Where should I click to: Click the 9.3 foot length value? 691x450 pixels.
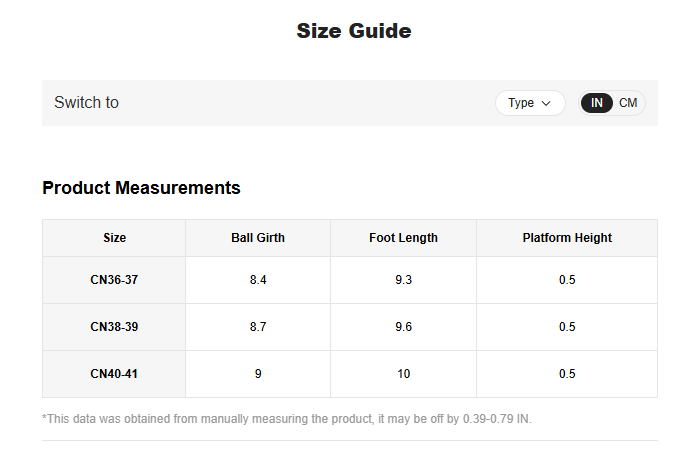[403, 280]
